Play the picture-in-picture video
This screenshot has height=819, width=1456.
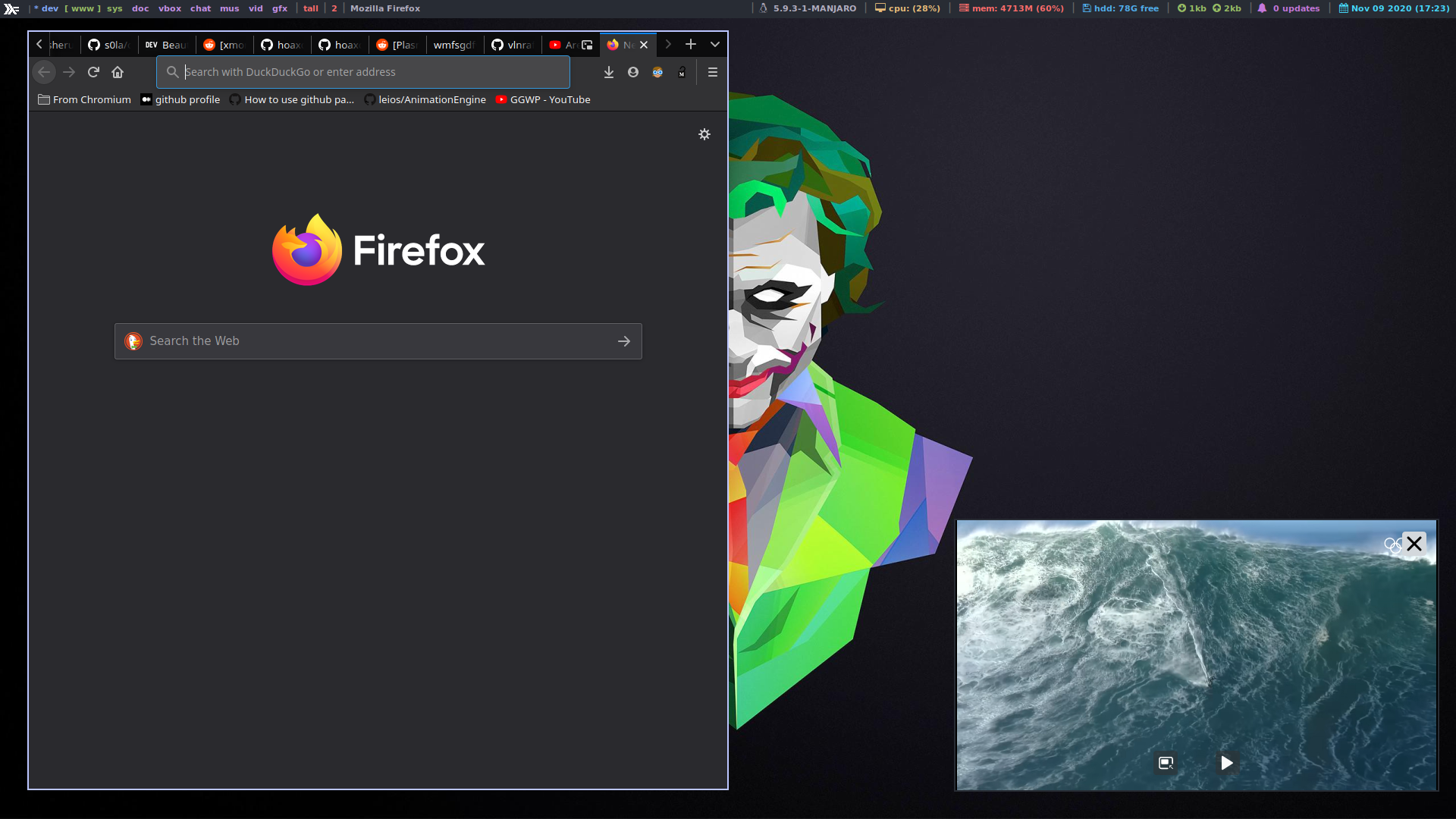[x=1226, y=763]
